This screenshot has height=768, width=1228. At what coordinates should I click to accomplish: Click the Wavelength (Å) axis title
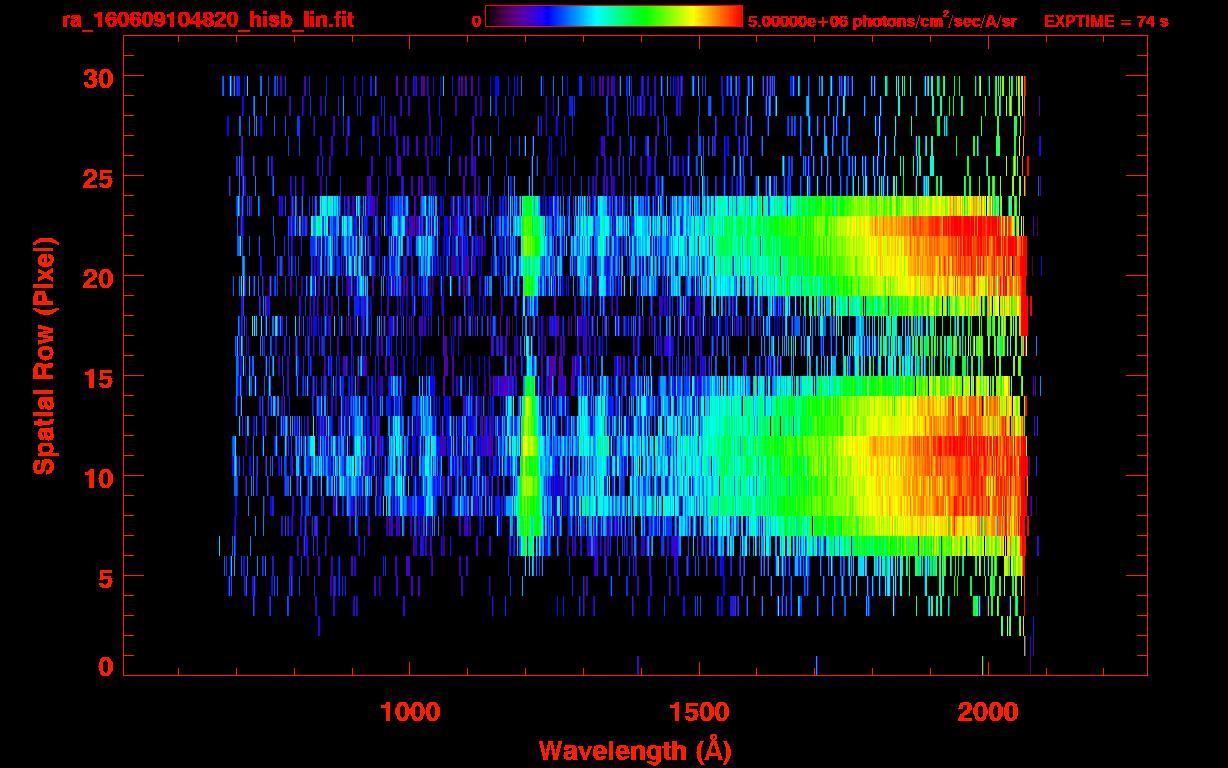(628, 750)
